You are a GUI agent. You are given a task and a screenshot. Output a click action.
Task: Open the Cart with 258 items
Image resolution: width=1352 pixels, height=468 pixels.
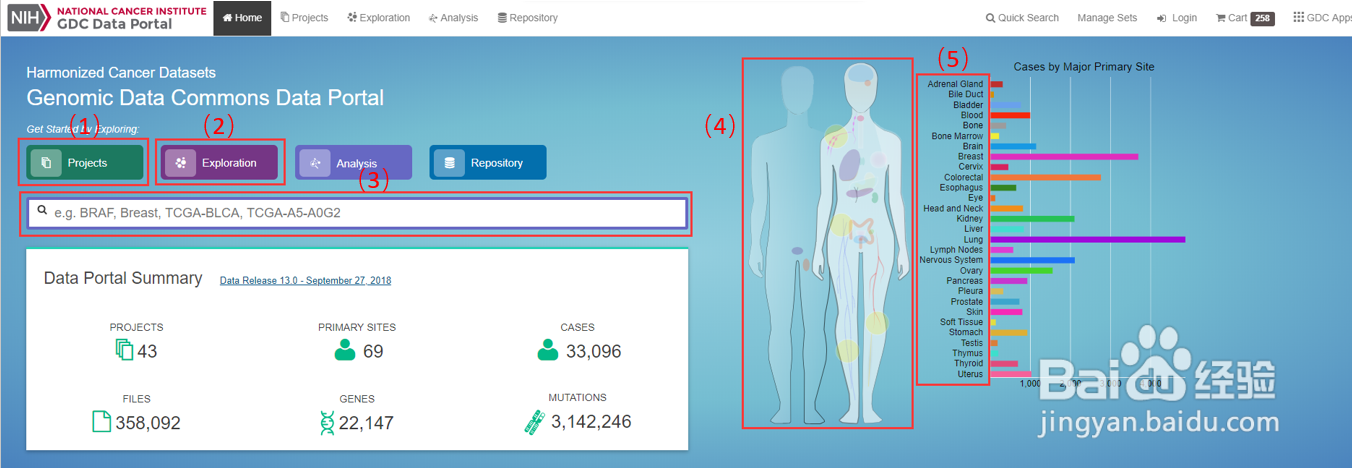(x=1245, y=18)
